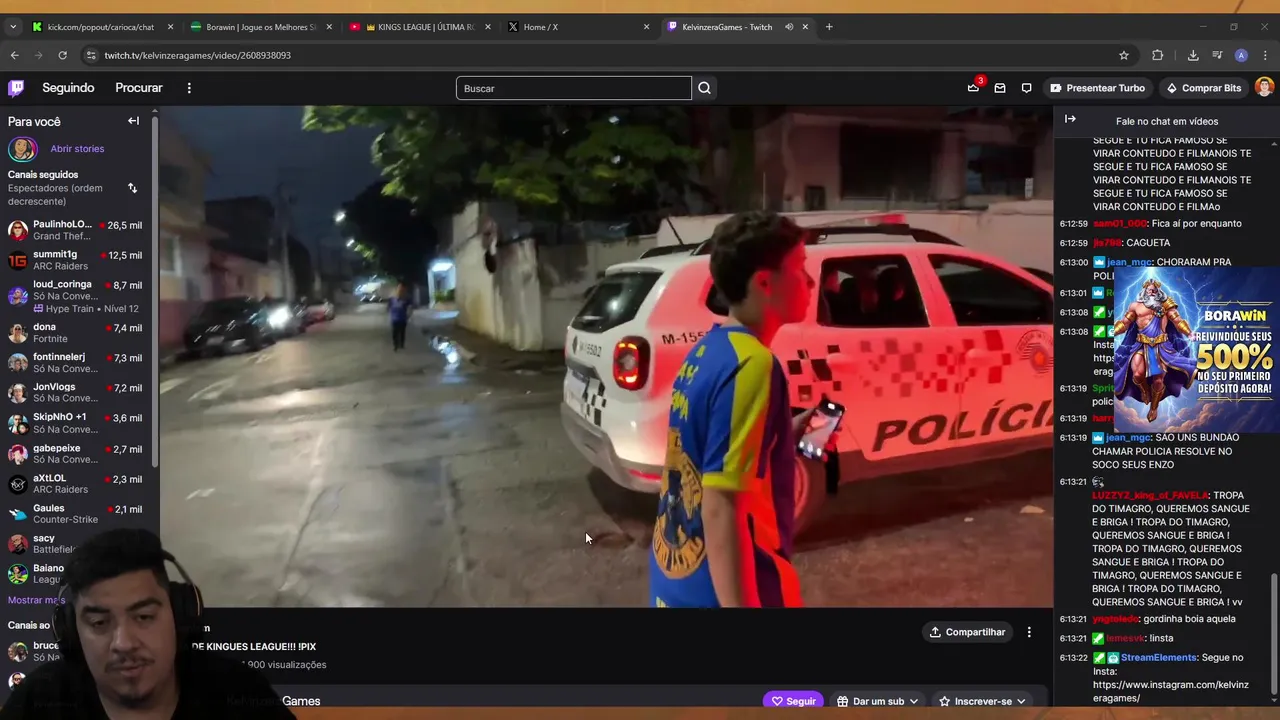Show more channels via Mostrar mais
This screenshot has width=1280, height=720.
[x=36, y=600]
